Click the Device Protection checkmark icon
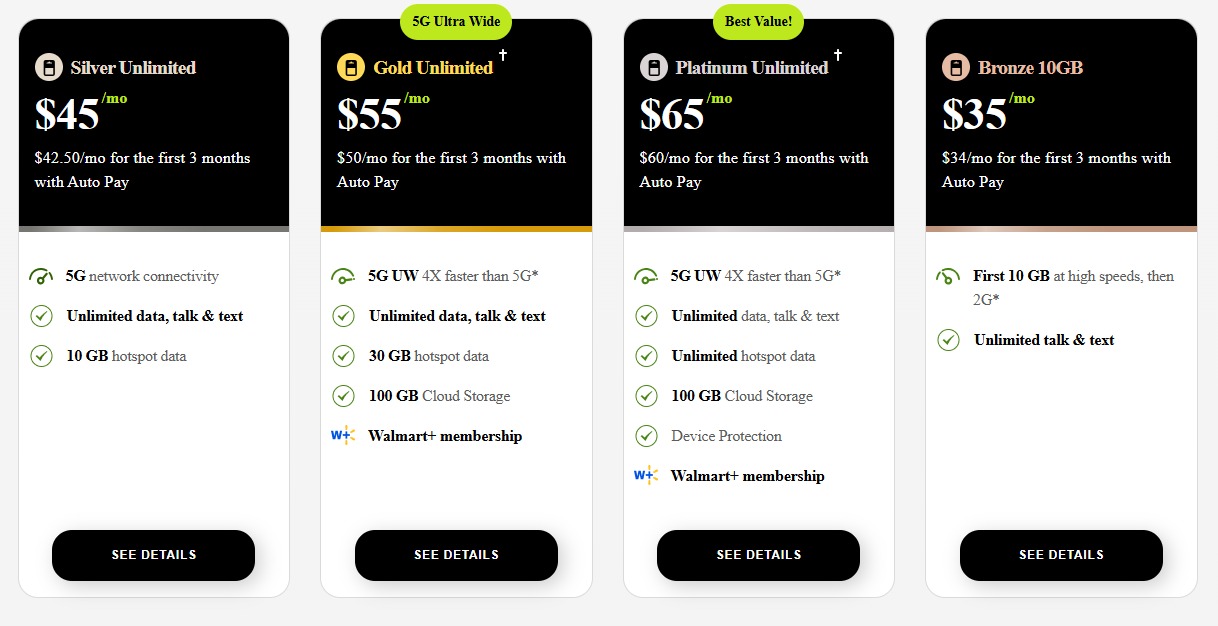This screenshot has height=626, width=1218. click(646, 436)
